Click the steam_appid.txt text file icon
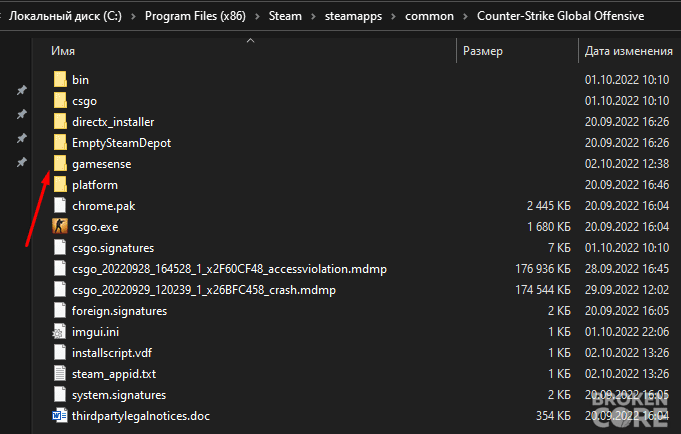 [60, 374]
